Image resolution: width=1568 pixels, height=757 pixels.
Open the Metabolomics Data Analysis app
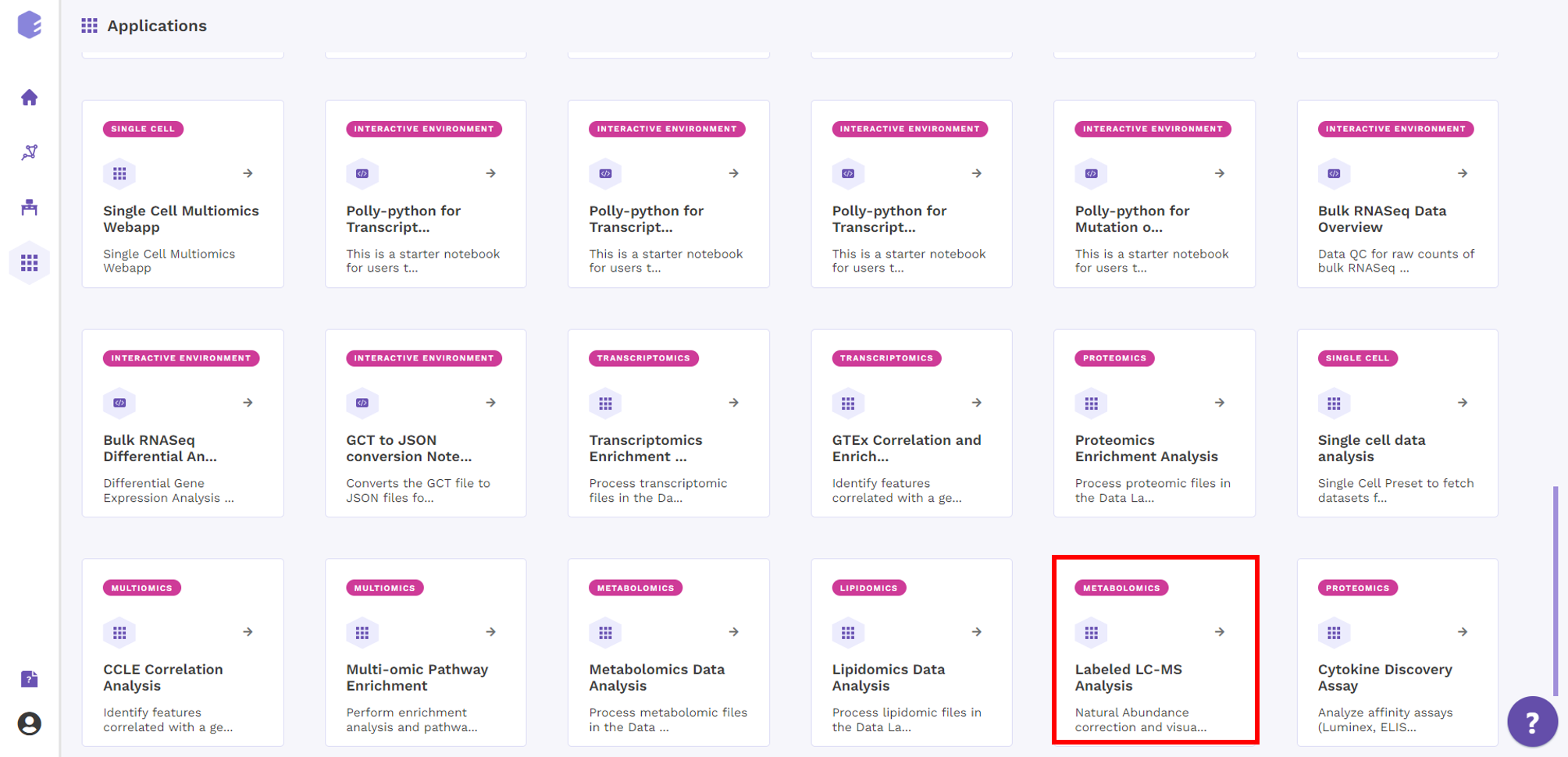pyautogui.click(x=668, y=652)
